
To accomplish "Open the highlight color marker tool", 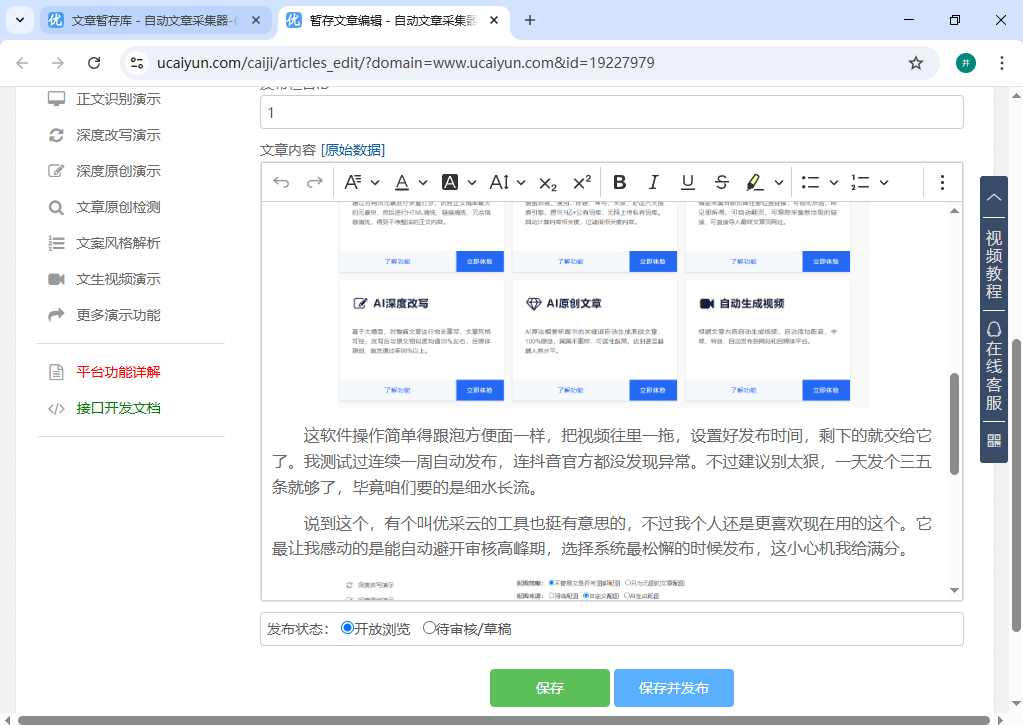I will [x=755, y=182].
